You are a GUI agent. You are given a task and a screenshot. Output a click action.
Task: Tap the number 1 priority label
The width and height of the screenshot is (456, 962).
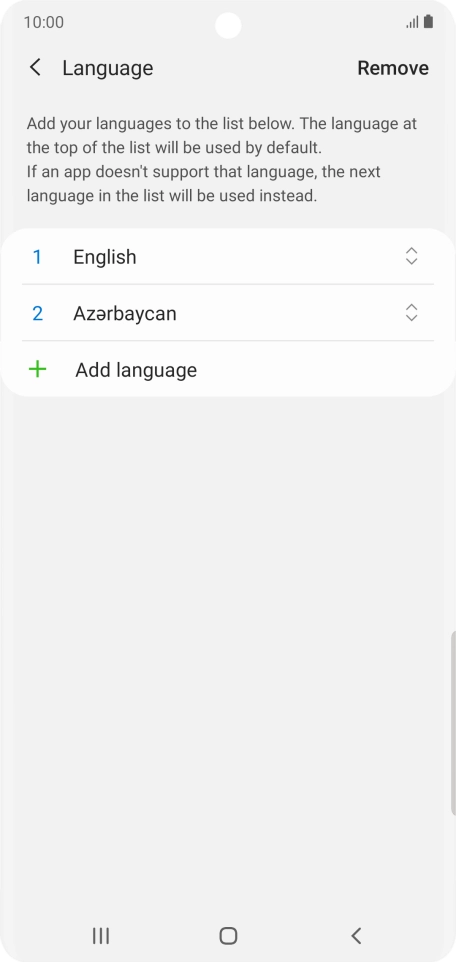(37, 257)
